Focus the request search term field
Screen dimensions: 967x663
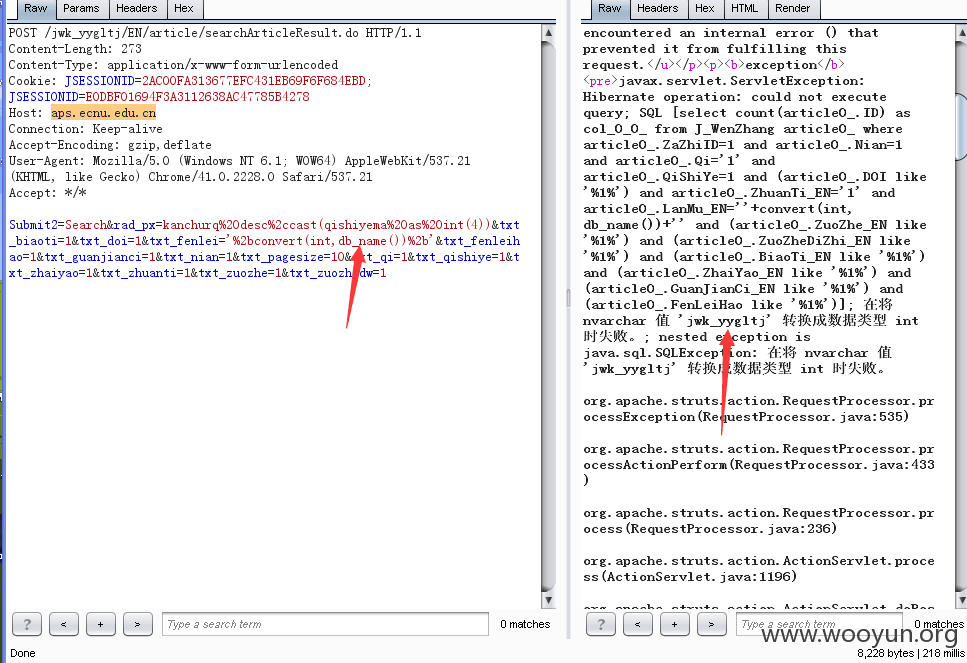[x=325, y=624]
